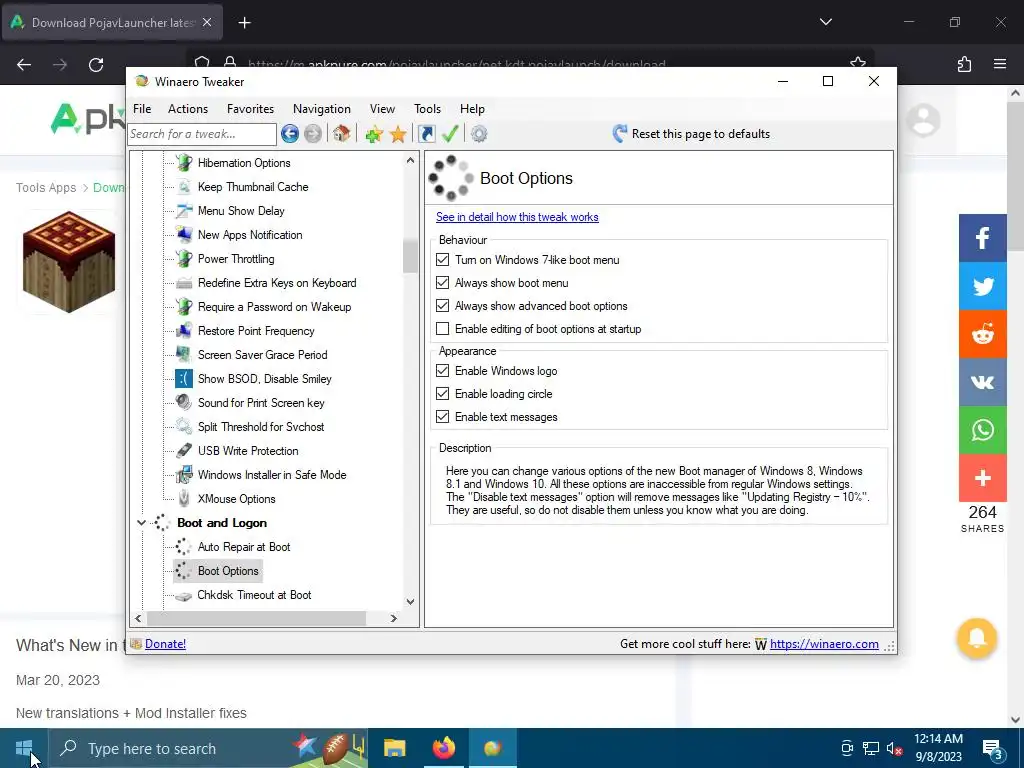This screenshot has width=1024, height=768.
Task: Open the browser hamburger menu
Action: [999, 64]
